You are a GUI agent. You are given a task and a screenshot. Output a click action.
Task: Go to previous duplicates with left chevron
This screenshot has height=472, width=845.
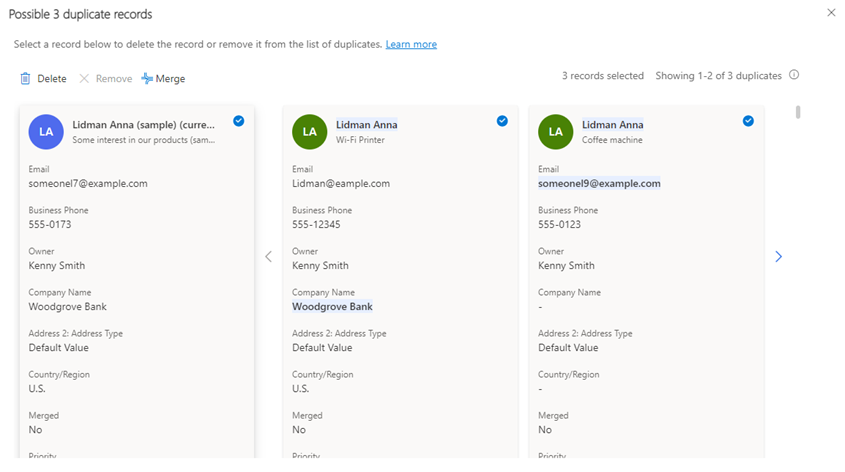(268, 256)
